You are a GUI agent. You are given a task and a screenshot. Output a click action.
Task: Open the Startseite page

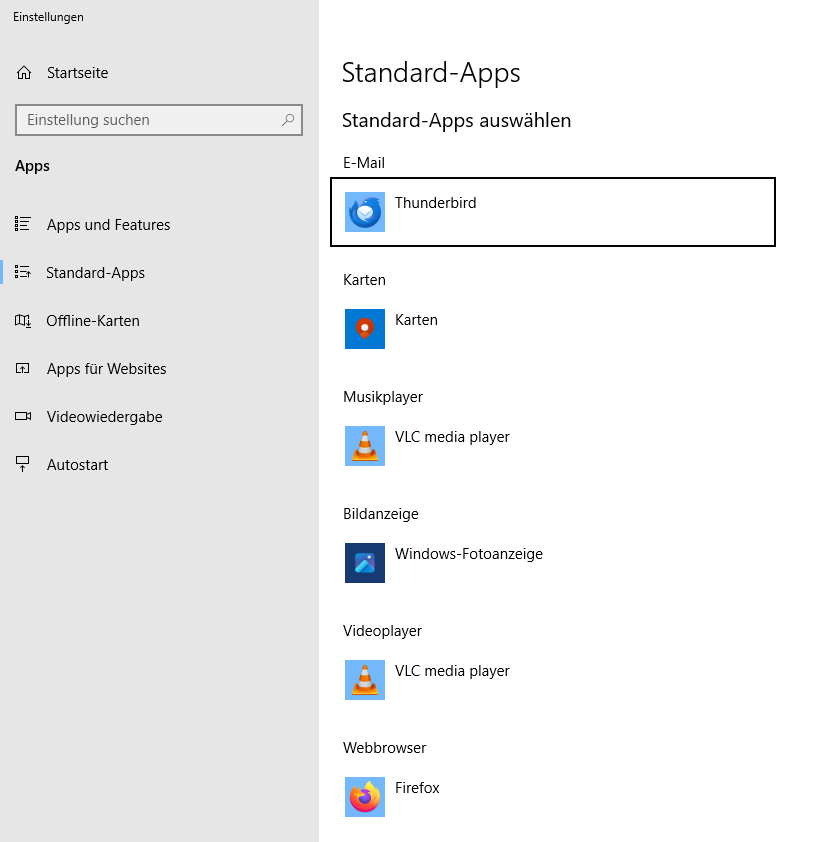[159, 72]
